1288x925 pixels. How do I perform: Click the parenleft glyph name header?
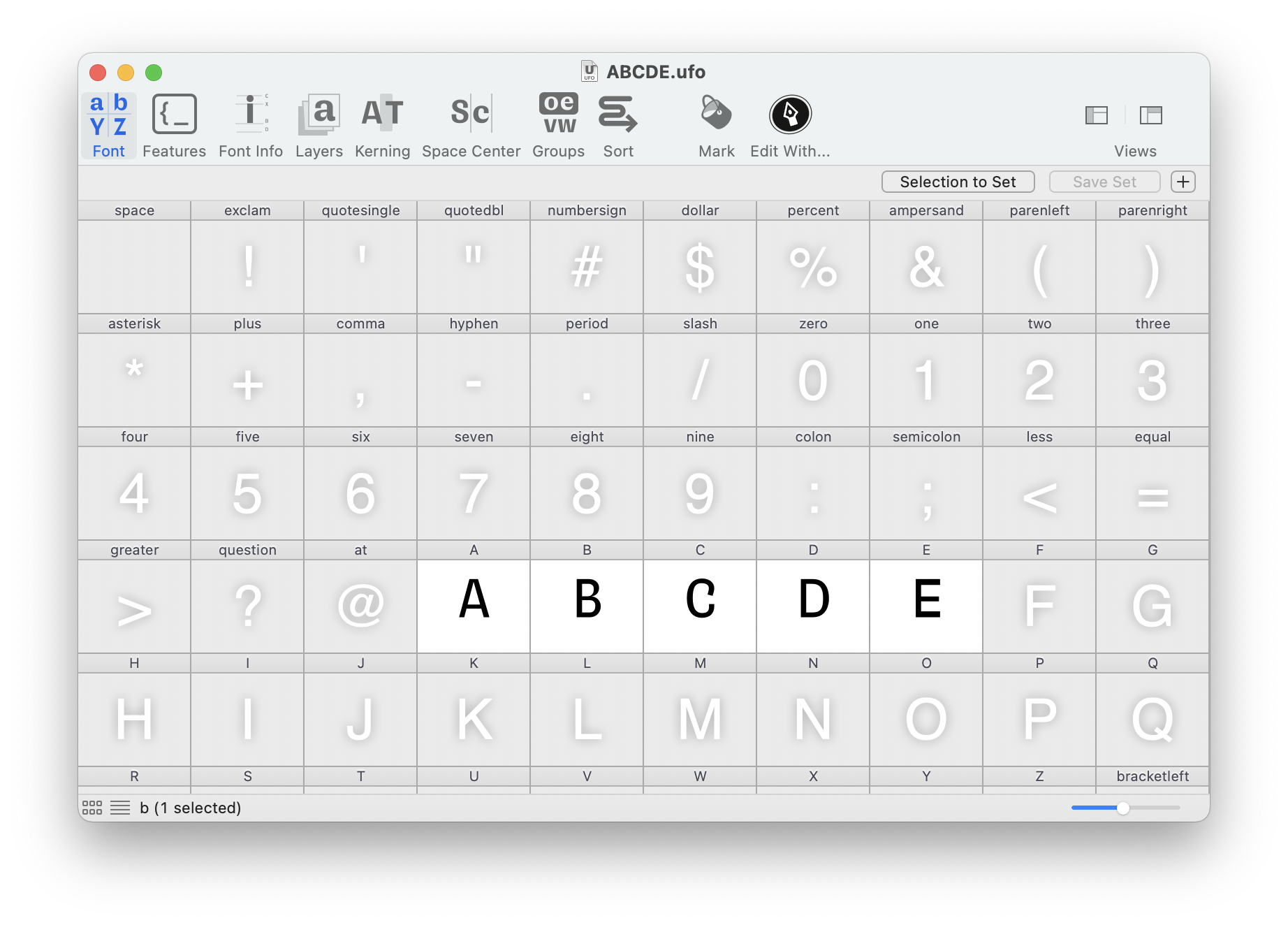tap(1039, 210)
